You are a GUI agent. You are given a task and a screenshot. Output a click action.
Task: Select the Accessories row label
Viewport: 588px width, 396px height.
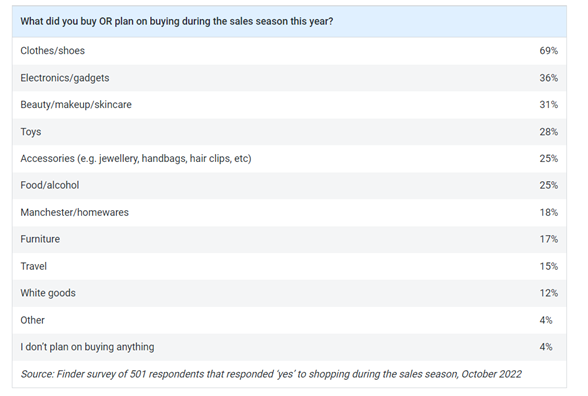[136, 159]
